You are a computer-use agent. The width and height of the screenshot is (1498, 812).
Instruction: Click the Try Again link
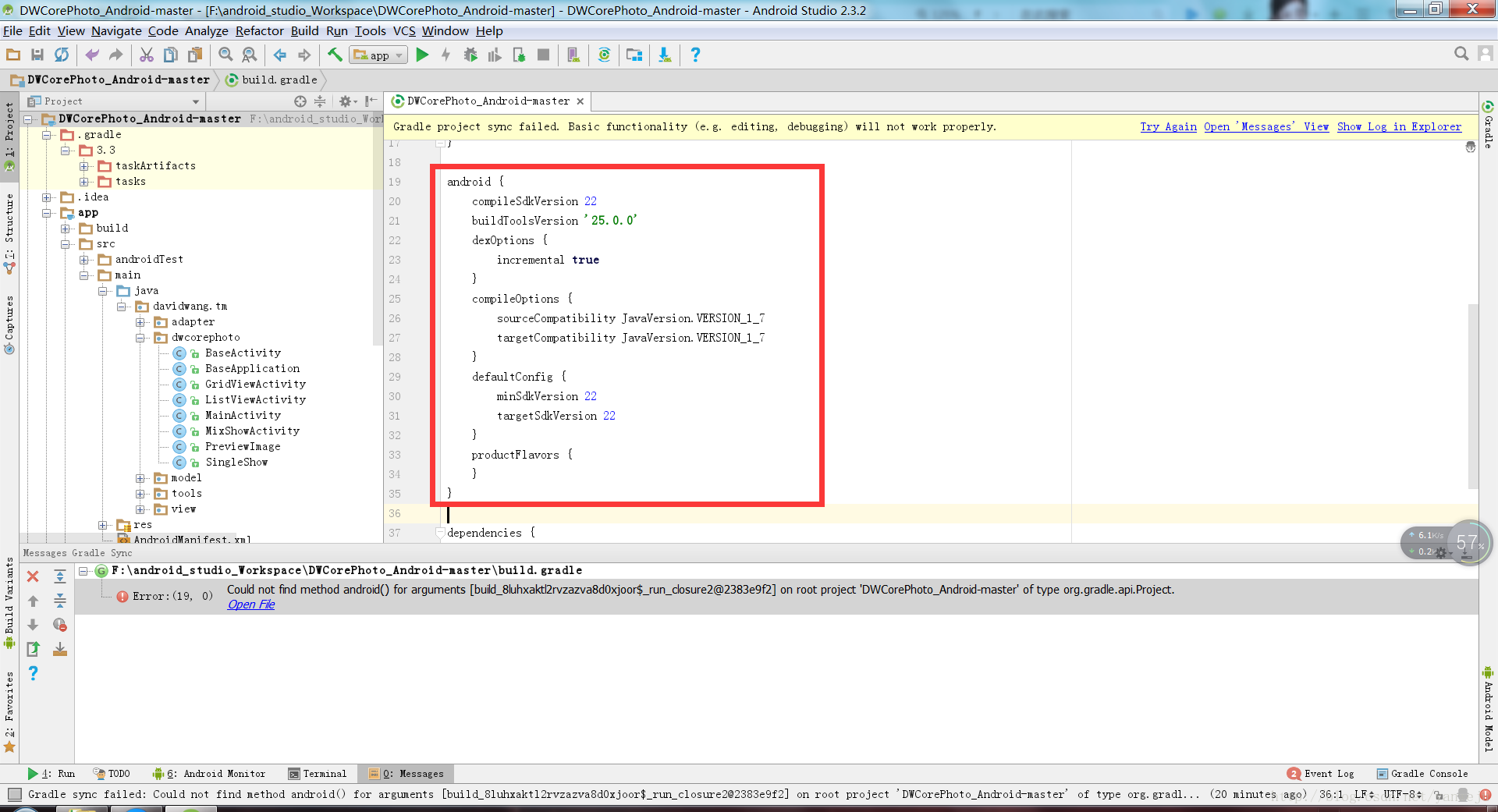click(1168, 126)
